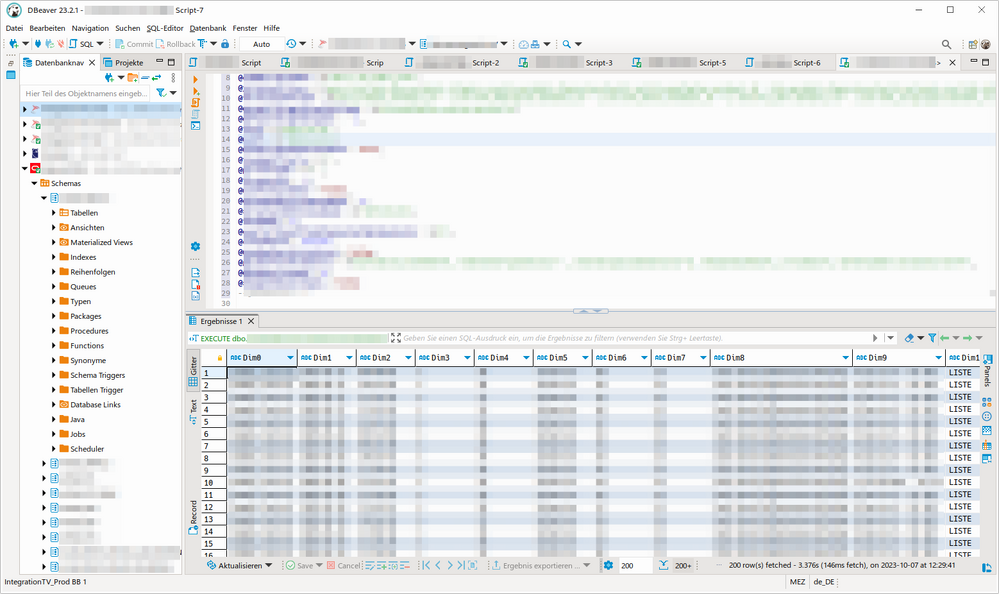
Task: Click Ergebnis exportieren button
Action: click(536, 565)
